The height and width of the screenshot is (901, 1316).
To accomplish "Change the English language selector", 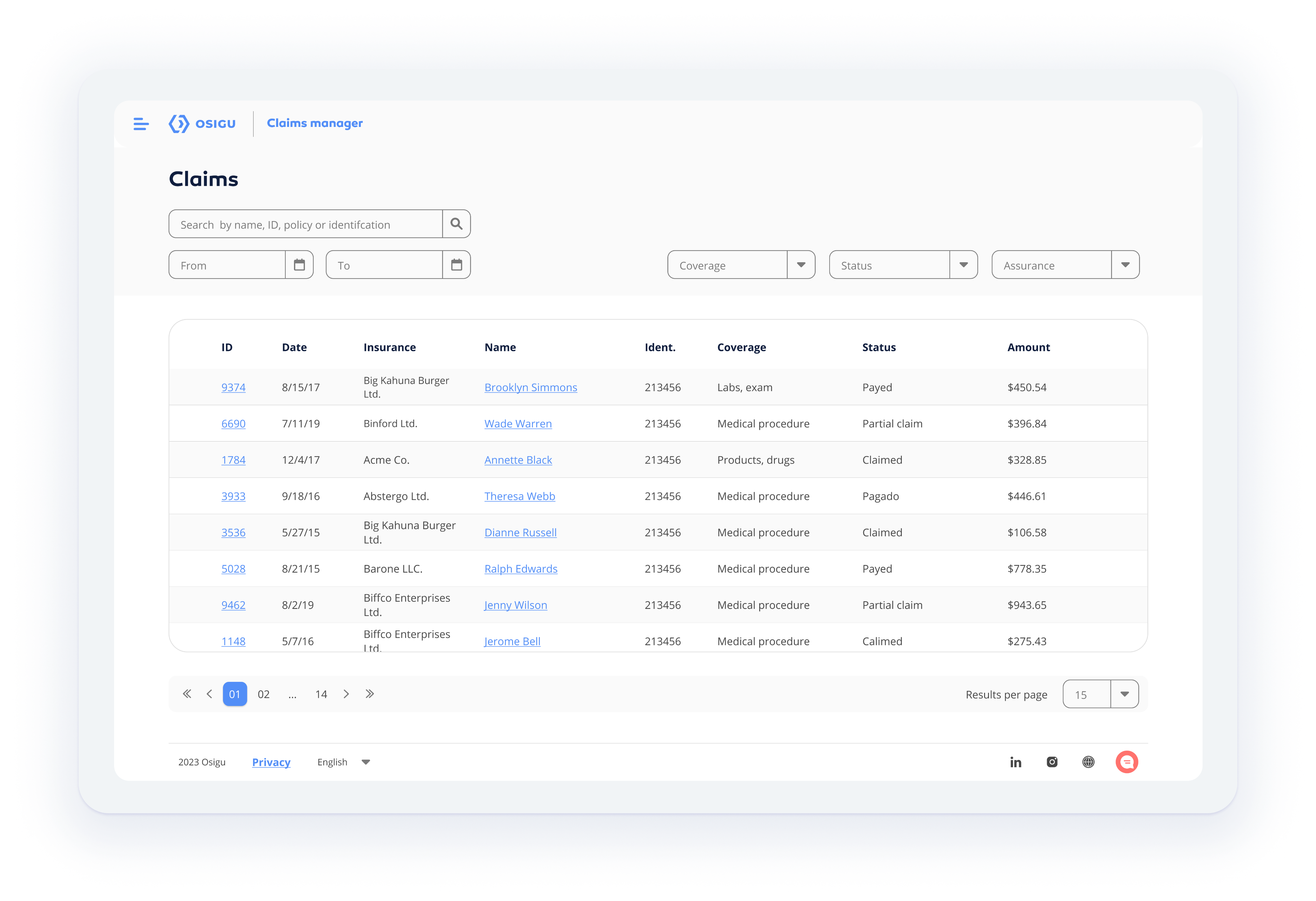I will [x=344, y=762].
